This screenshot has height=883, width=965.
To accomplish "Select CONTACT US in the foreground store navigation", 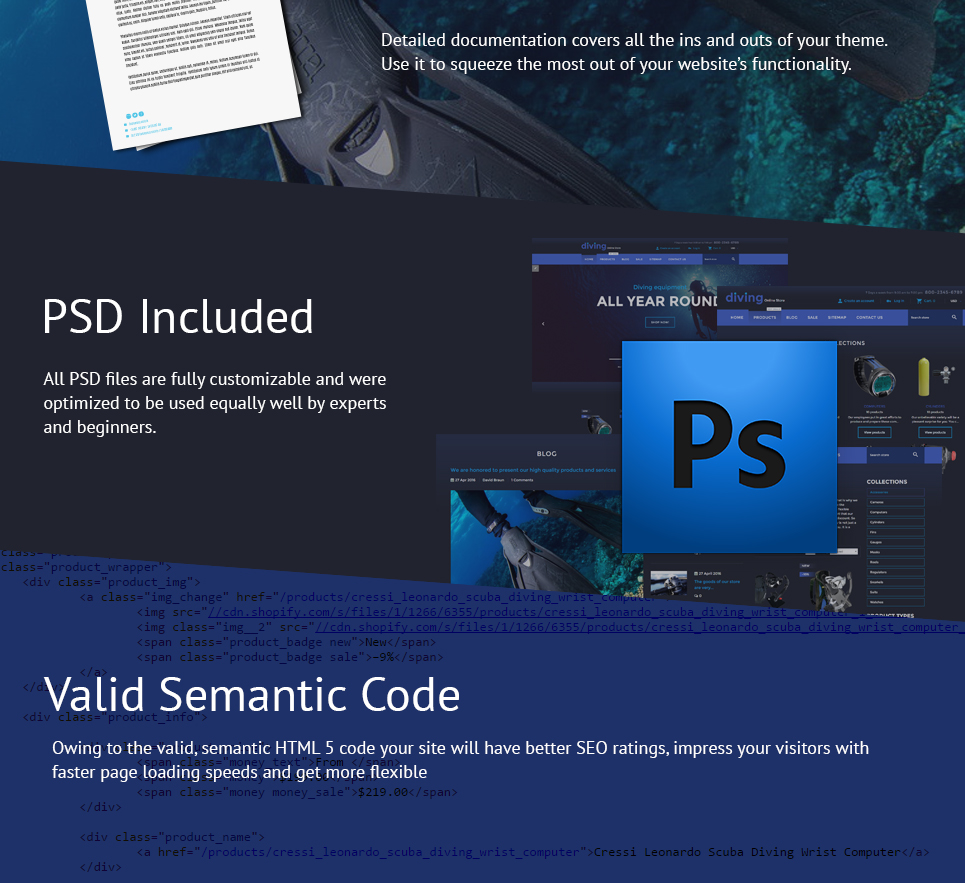I will click(x=870, y=318).
